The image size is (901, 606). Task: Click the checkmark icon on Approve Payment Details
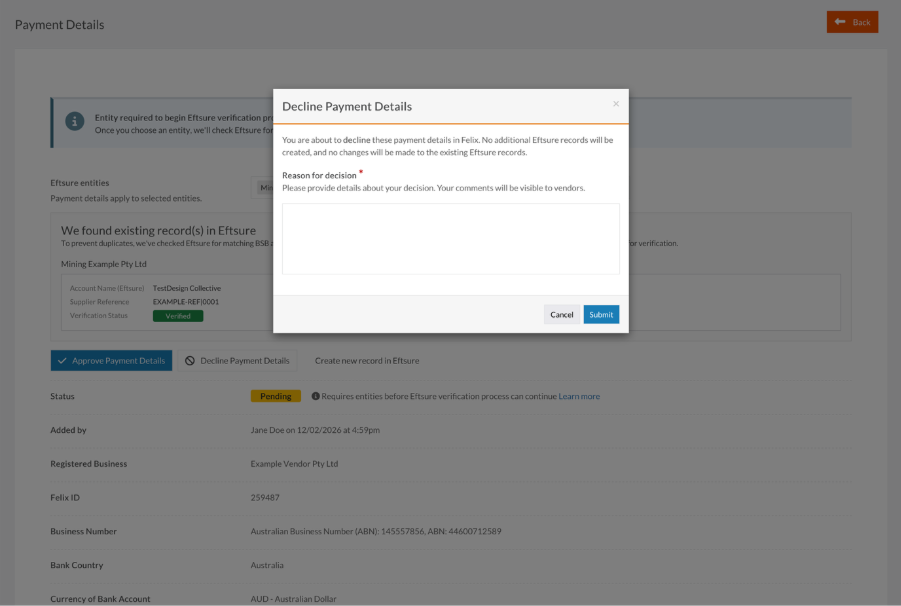[x=63, y=360]
